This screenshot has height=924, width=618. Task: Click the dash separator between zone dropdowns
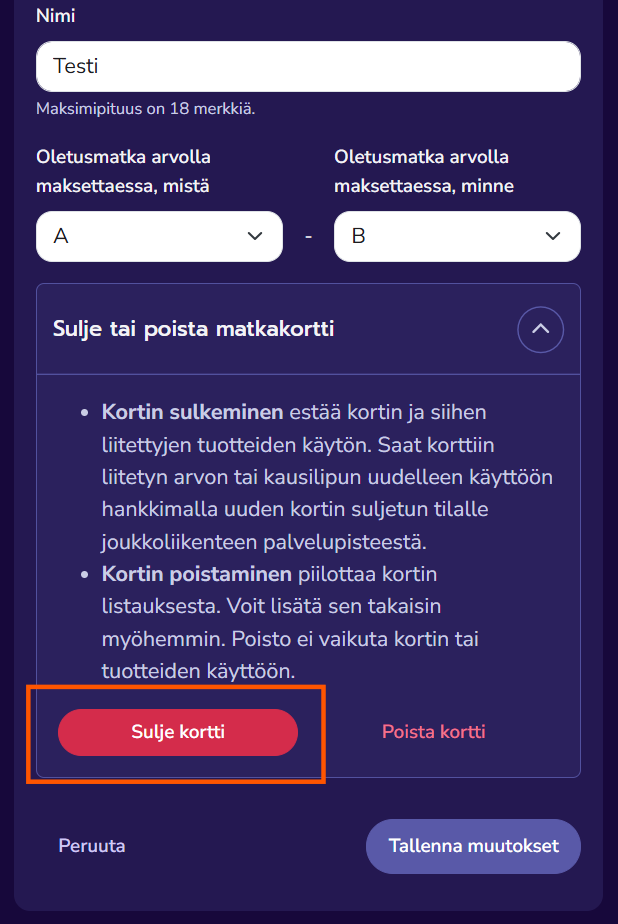point(308,236)
